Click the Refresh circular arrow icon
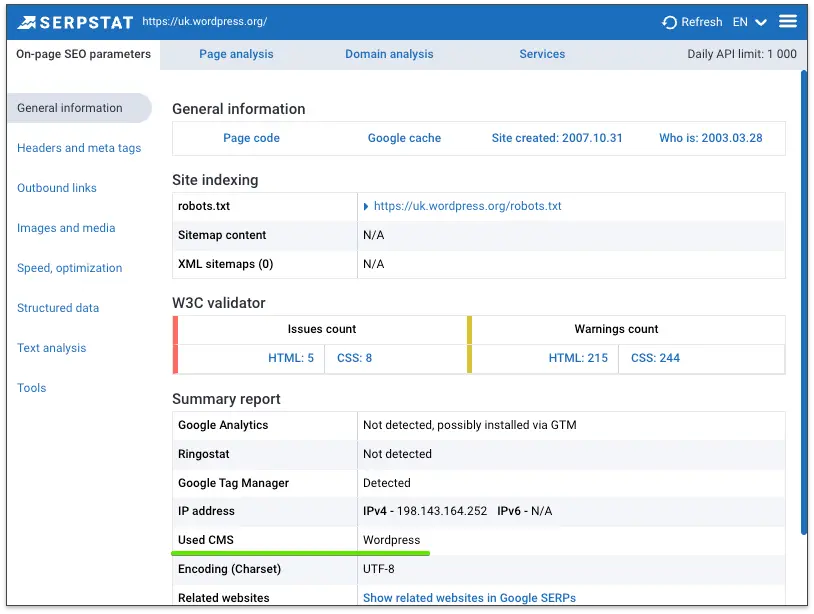Viewport: 814px width, 614px height. 669,22
